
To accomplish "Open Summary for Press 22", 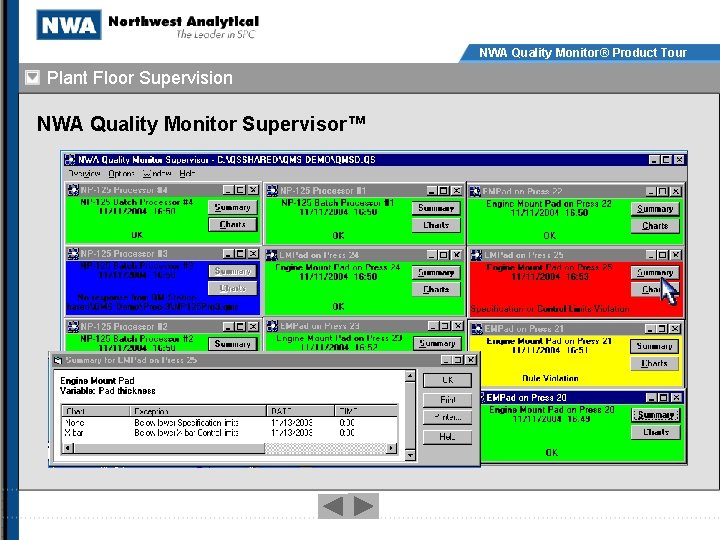I will click(x=655, y=209).
